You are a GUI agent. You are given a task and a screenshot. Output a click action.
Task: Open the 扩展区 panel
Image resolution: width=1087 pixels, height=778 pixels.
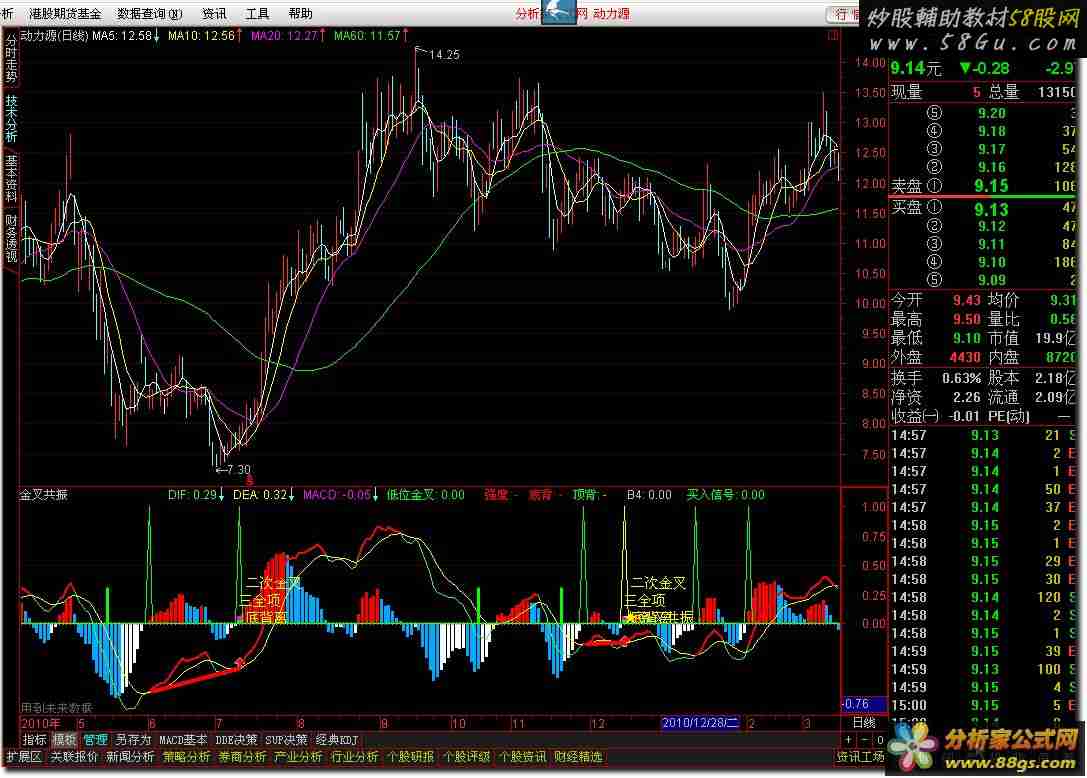(24, 757)
